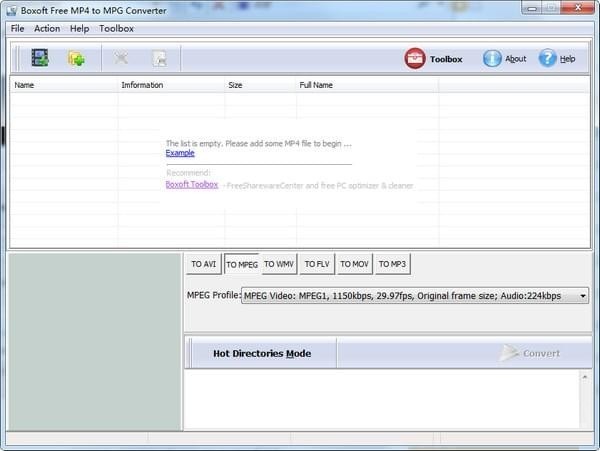
Task: Switch to the TO MPEG tab
Action: [x=242, y=264]
